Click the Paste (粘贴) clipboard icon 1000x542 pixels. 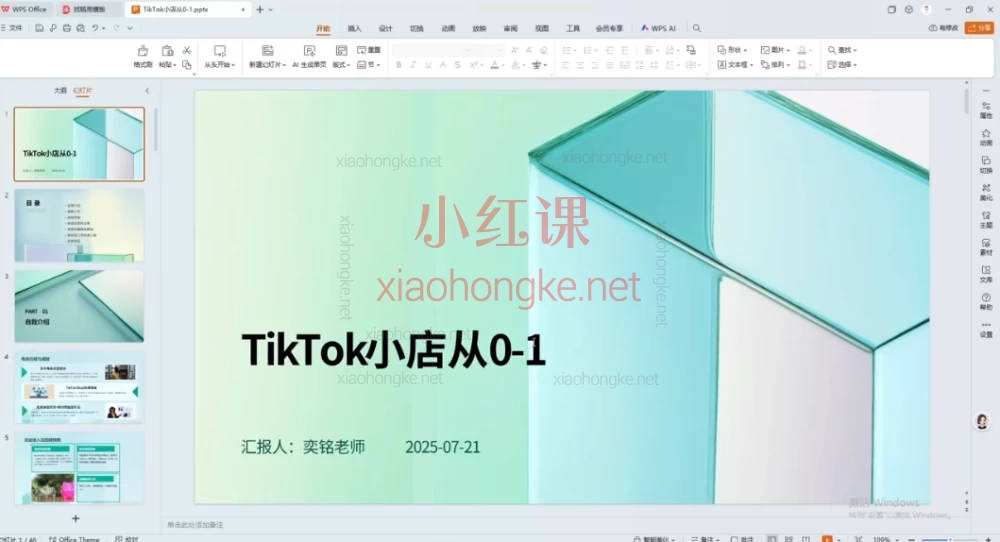click(167, 51)
